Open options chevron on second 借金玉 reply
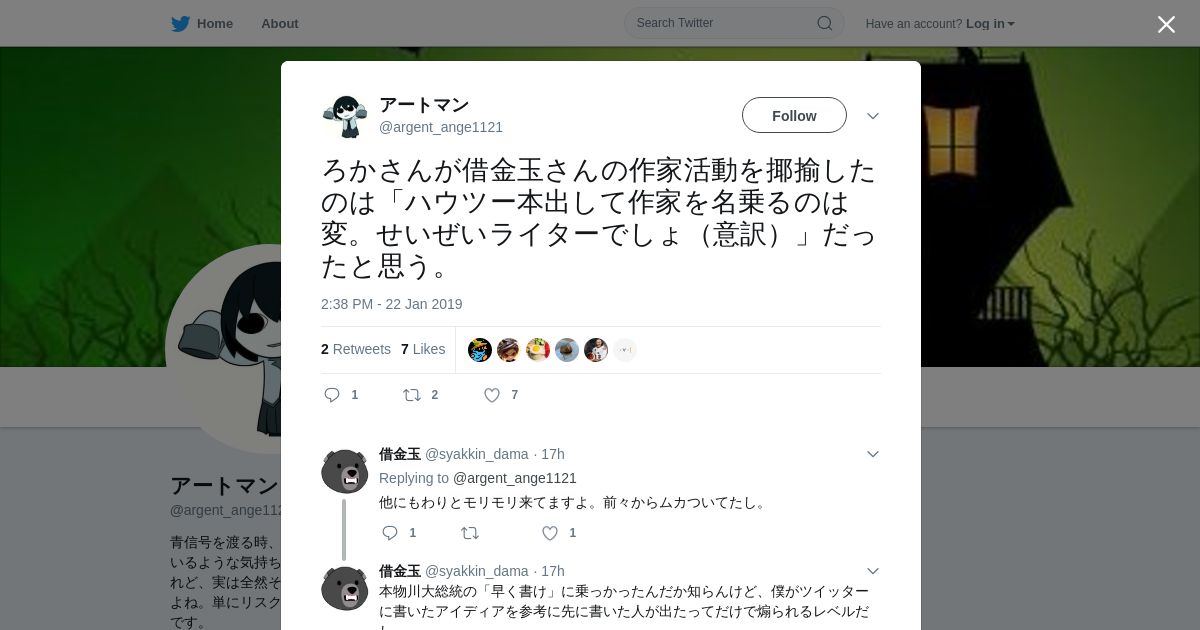Screen dimensions: 1200x630 coord(873,571)
